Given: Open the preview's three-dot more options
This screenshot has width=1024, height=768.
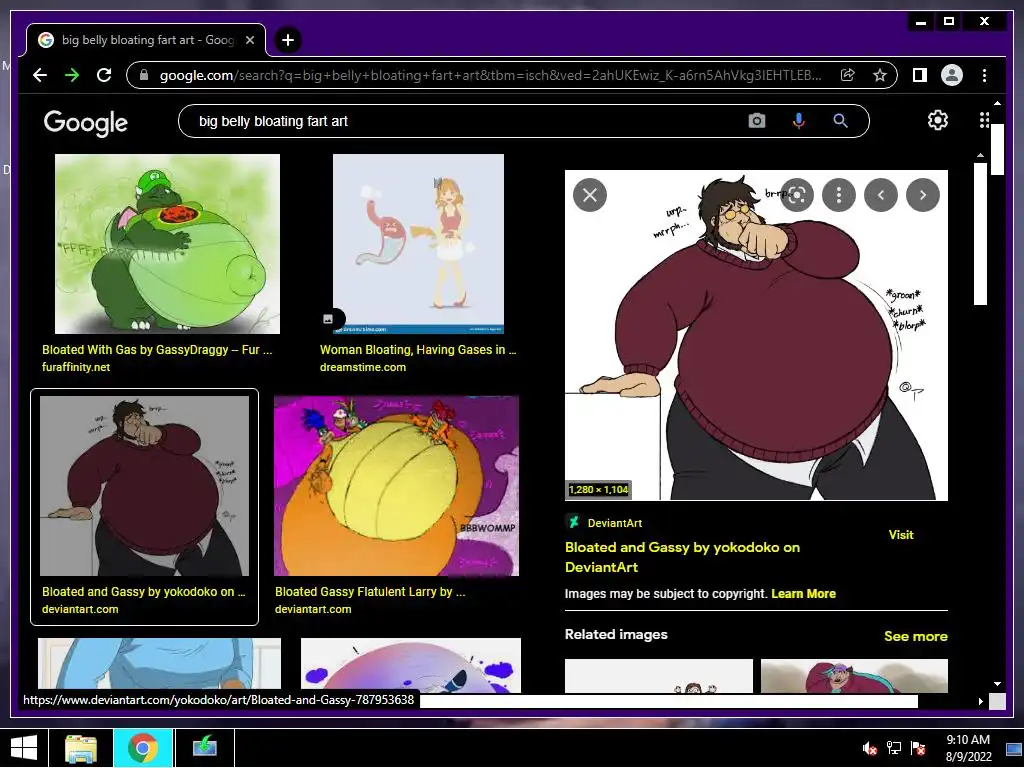Looking at the screenshot, I should [839, 195].
